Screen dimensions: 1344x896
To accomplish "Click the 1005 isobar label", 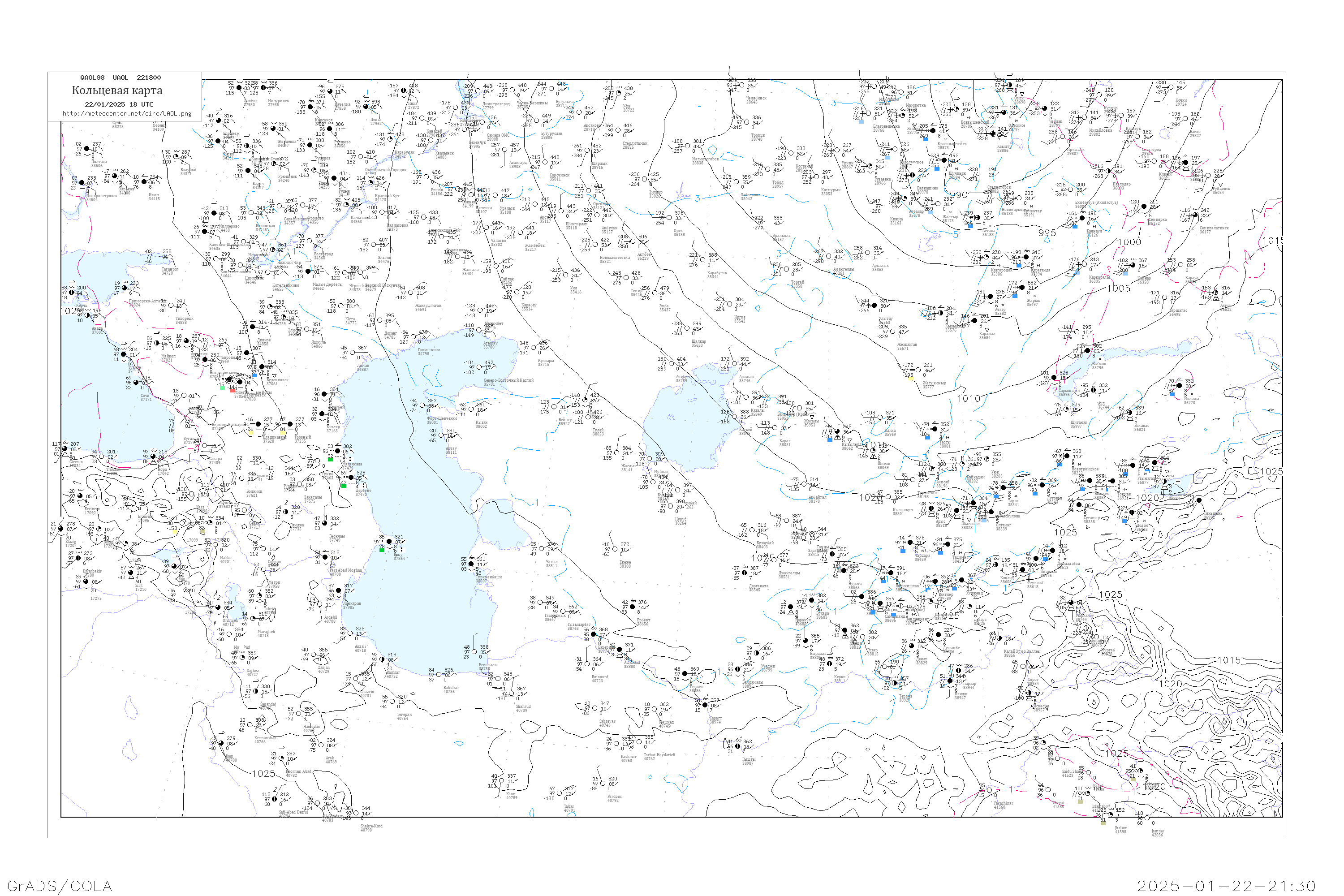I will (x=1118, y=289).
